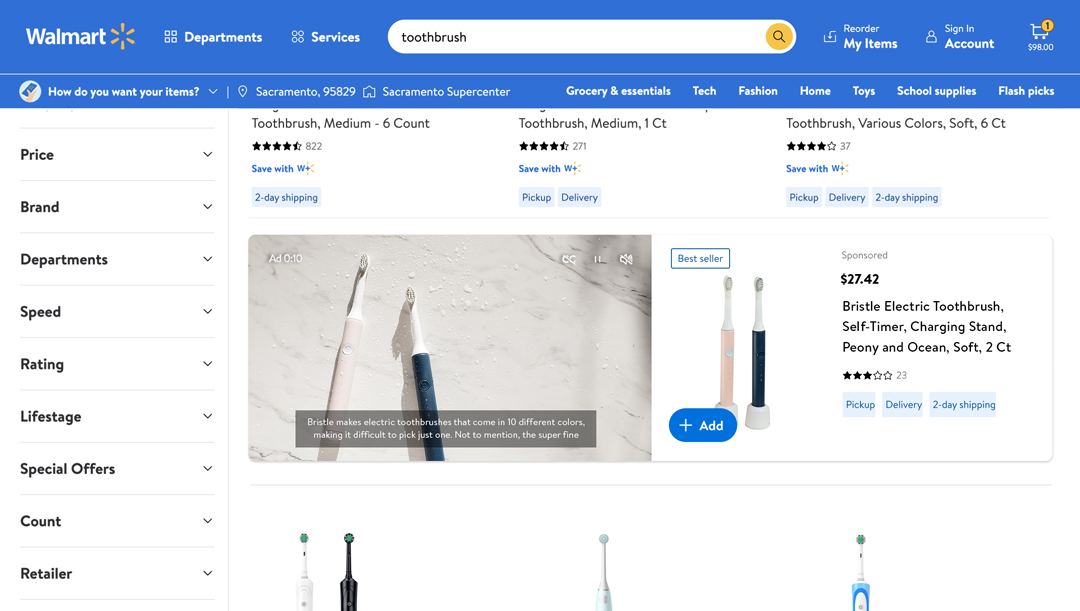The height and width of the screenshot is (611, 1080).
Task: Expand the Brand filter
Action: [x=117, y=207]
